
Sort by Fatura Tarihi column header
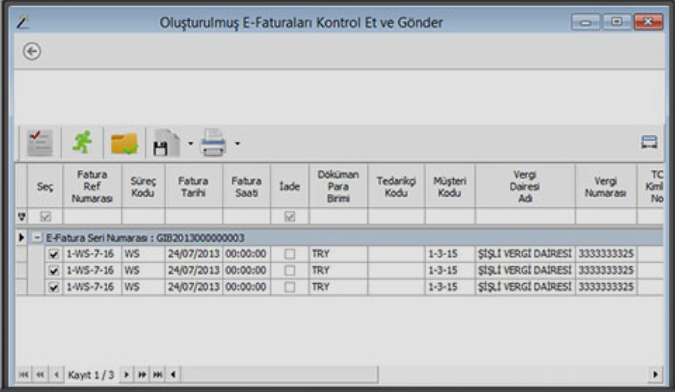pyautogui.click(x=193, y=186)
